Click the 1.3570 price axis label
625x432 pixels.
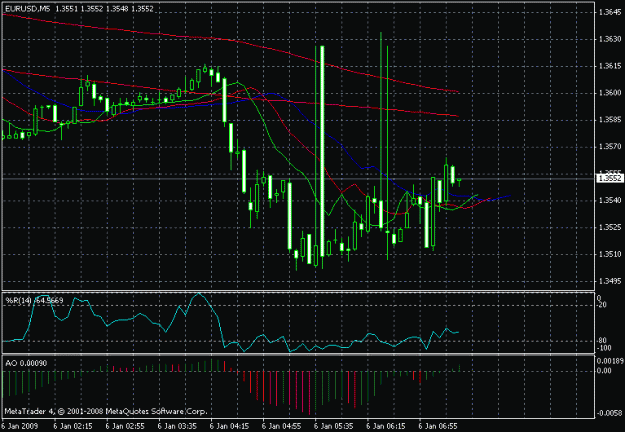[609, 147]
